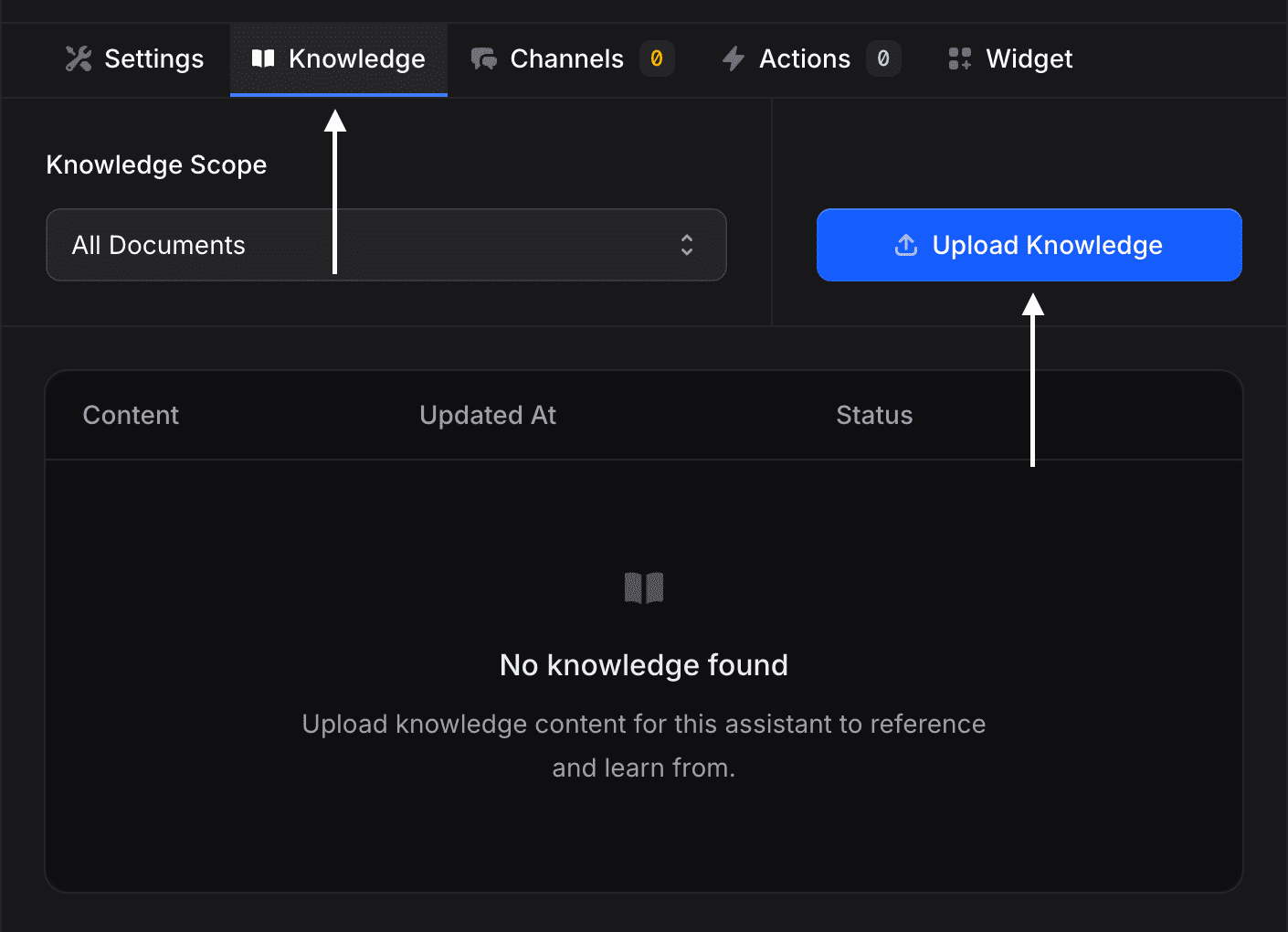Click the empty-state book icon
The width and height of the screenshot is (1288, 932).
[644, 588]
